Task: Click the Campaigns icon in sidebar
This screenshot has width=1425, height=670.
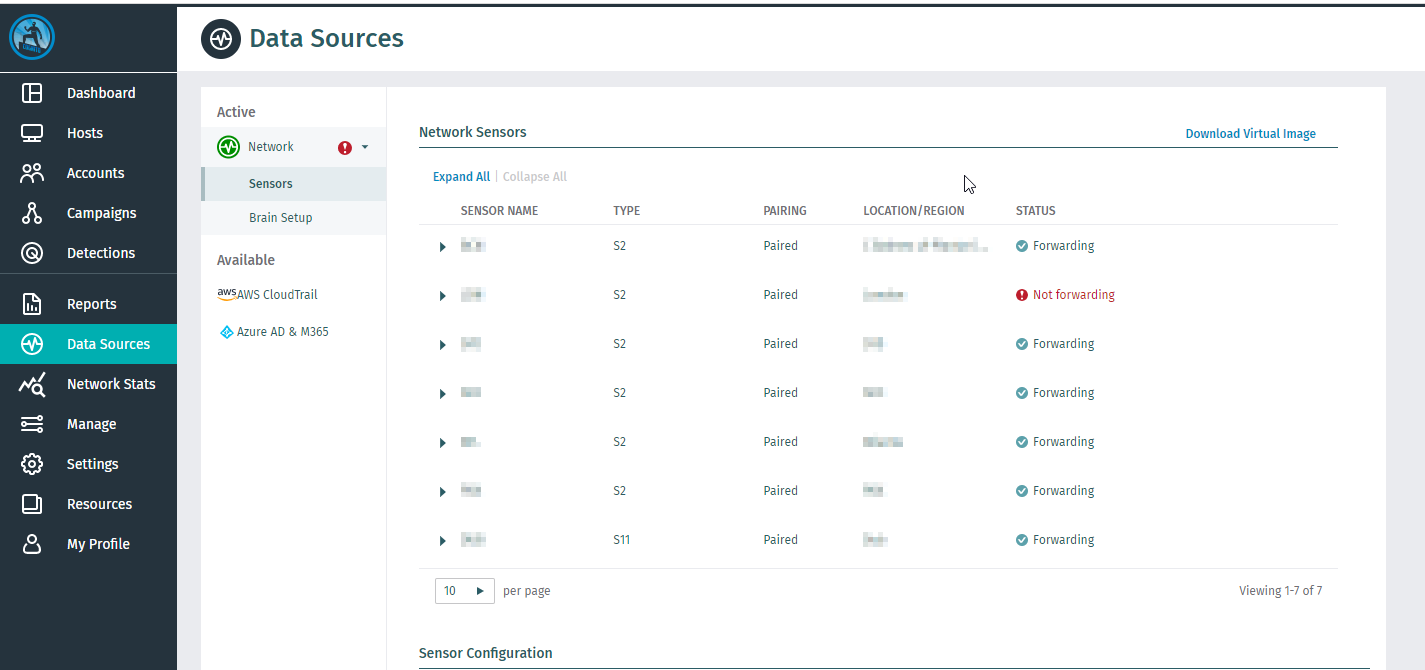Action: [32, 213]
